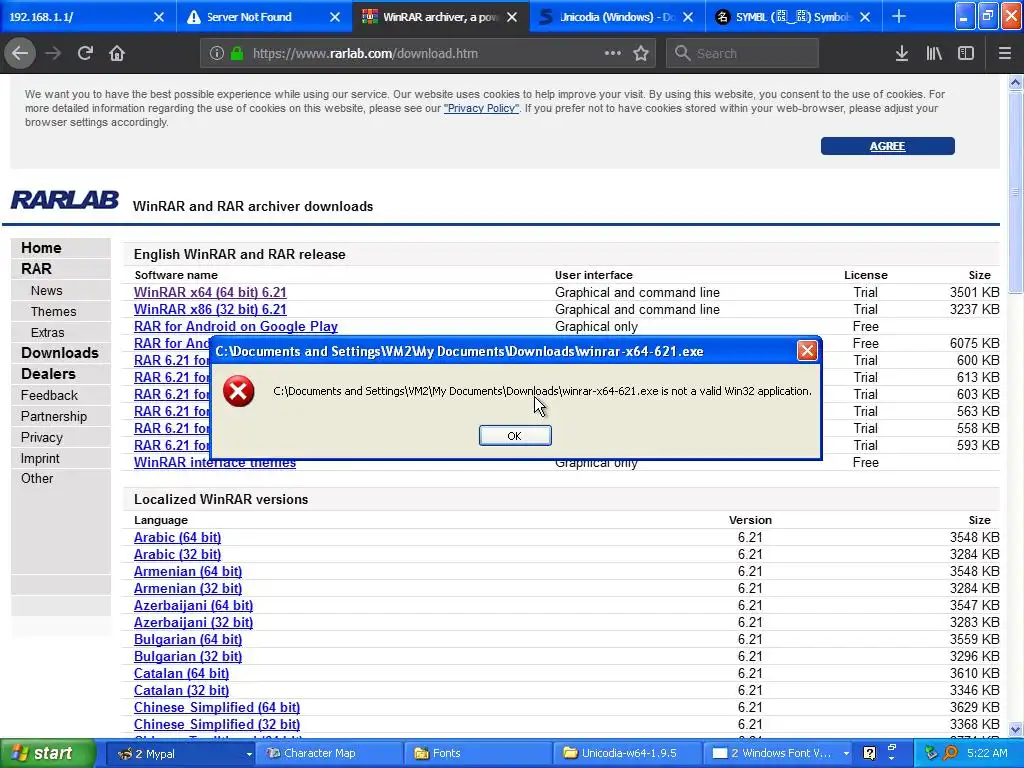This screenshot has height=768, width=1024.
Task: Go to the browser Home page
Action: click(117, 54)
